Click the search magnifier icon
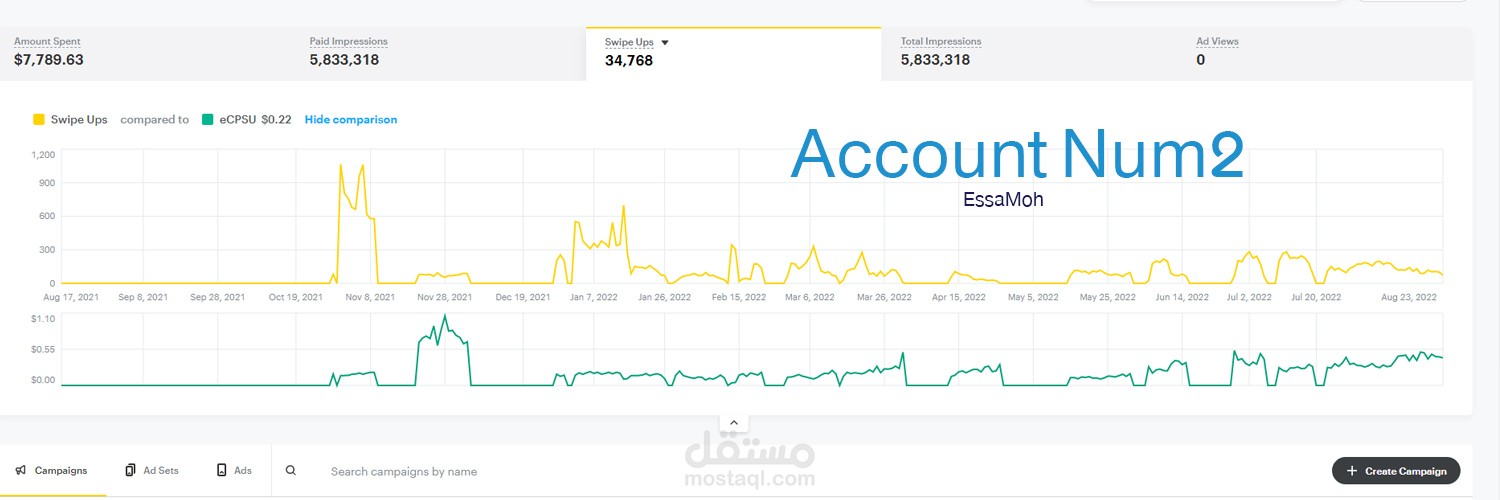 (291, 470)
